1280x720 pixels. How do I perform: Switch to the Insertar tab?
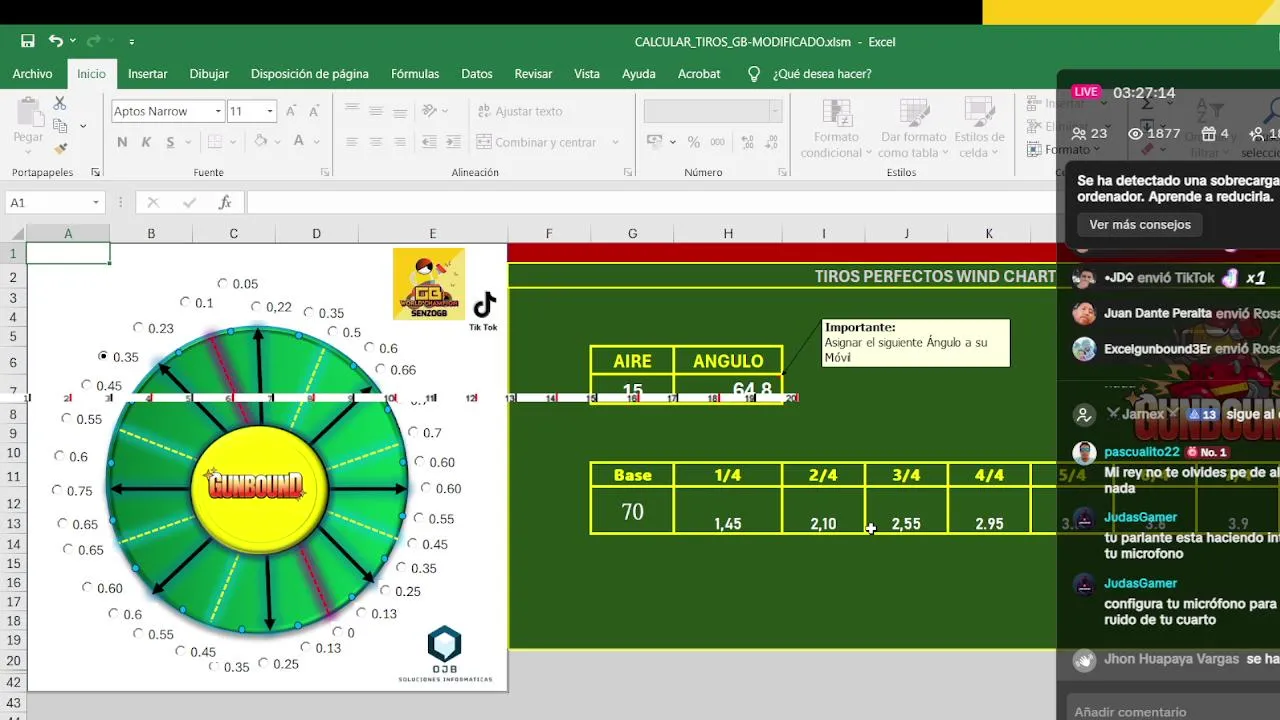(147, 74)
